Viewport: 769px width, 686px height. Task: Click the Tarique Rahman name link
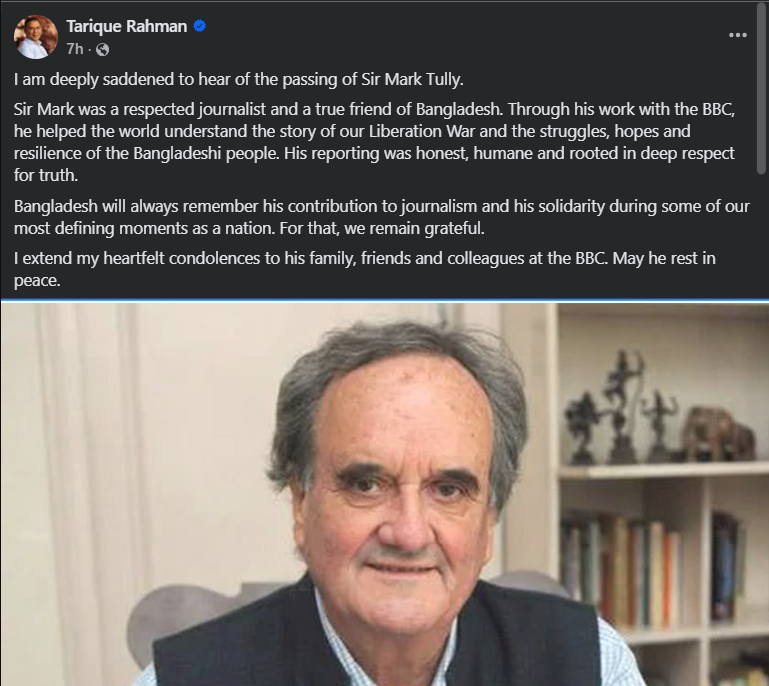pyautogui.click(x=126, y=27)
